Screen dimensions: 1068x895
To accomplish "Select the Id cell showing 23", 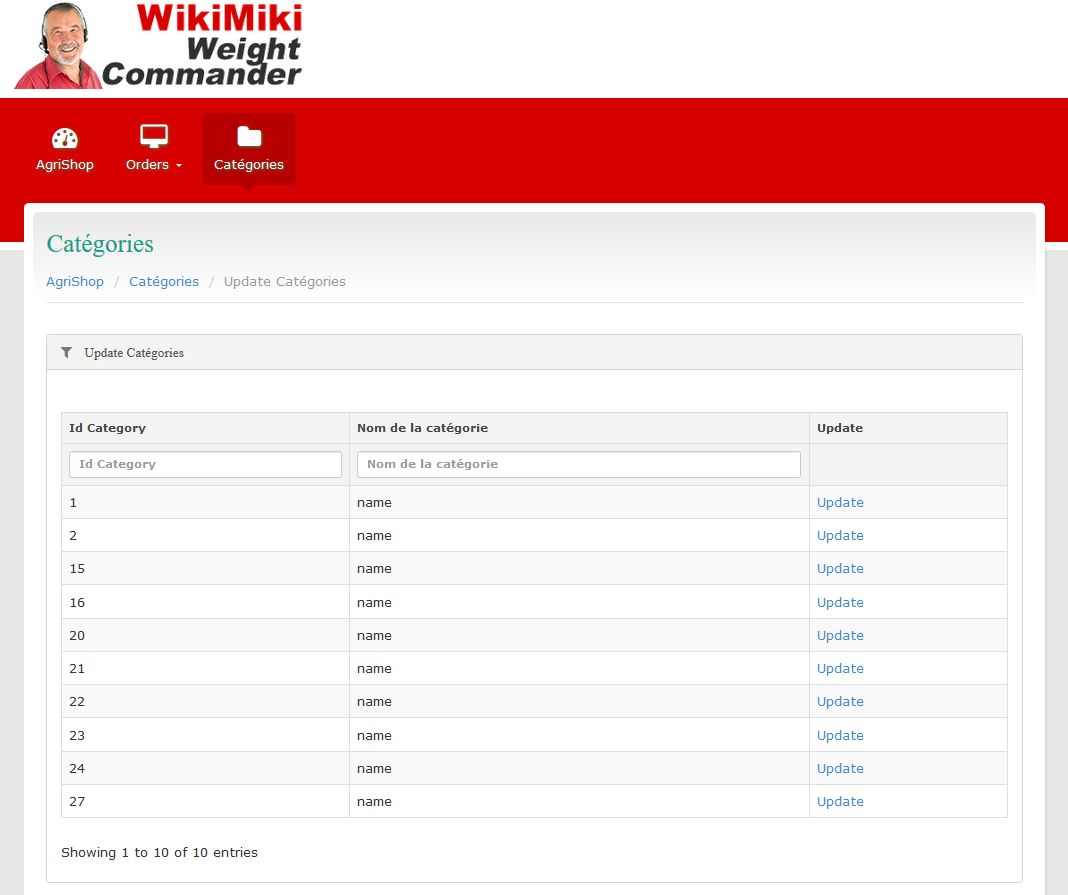I will [x=205, y=736].
